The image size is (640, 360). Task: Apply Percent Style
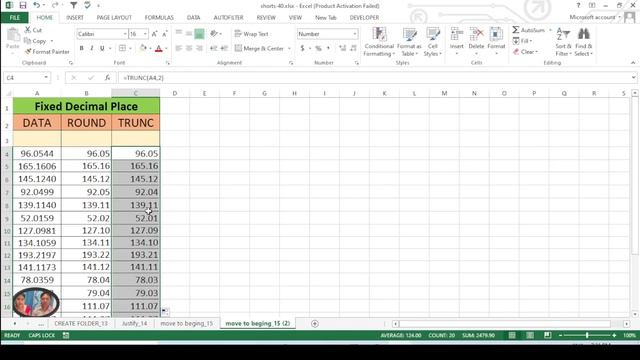318,49
